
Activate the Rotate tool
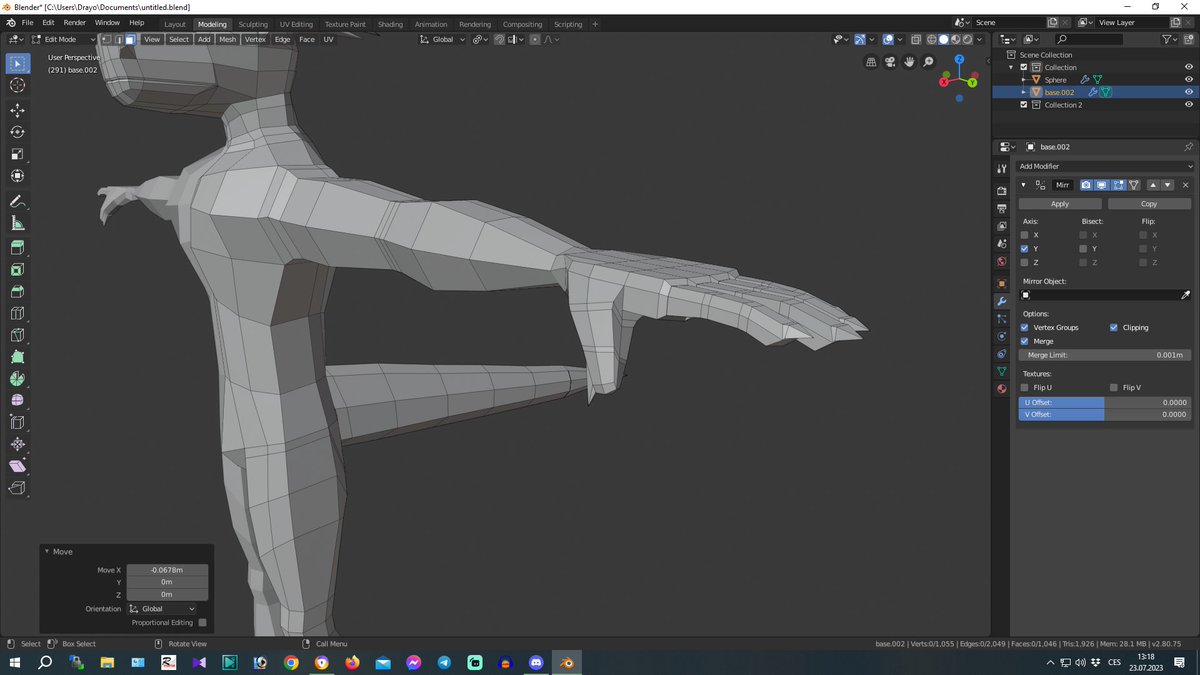pos(17,132)
